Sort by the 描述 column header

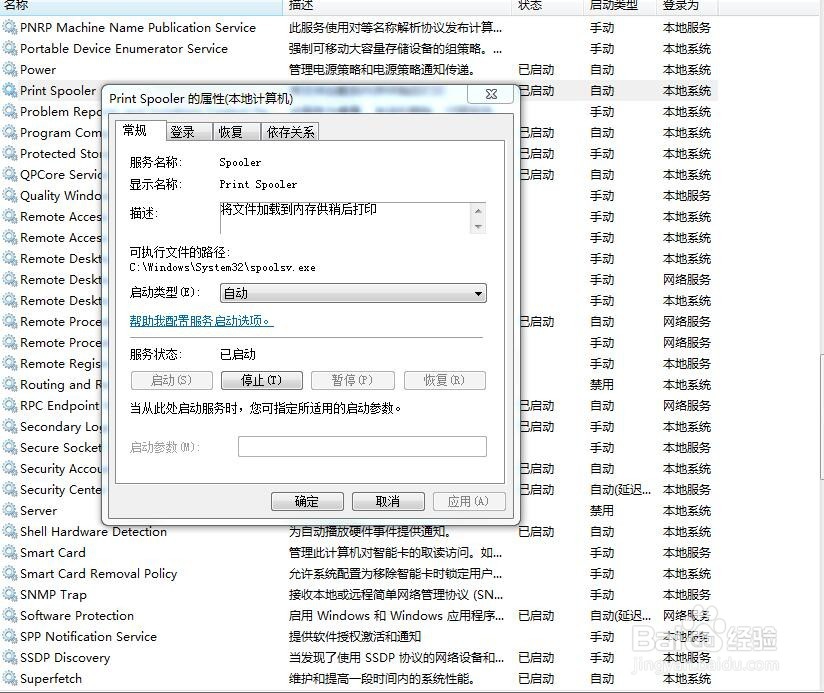[x=397, y=5]
